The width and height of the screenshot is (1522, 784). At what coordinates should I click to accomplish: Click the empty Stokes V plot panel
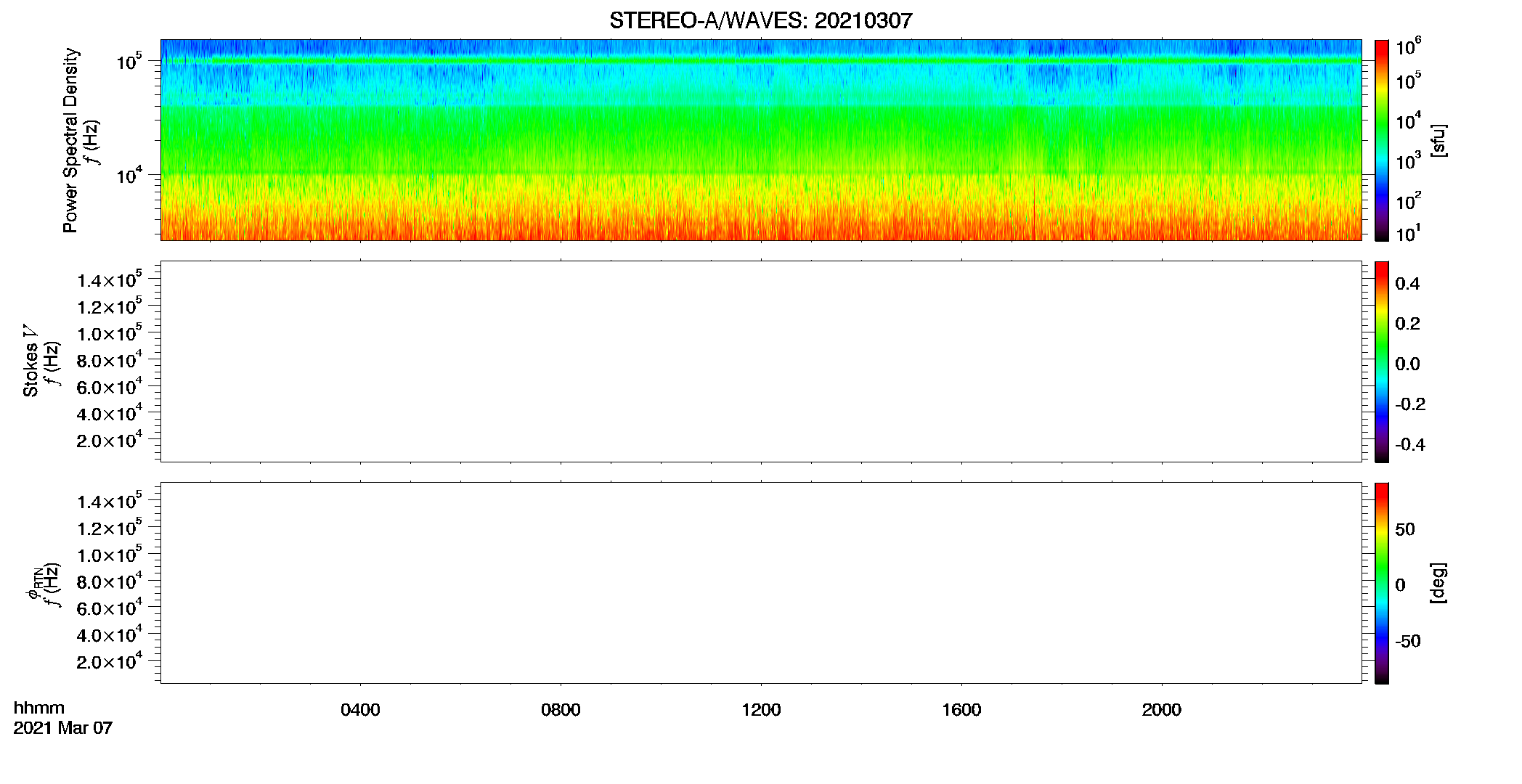(x=761, y=361)
